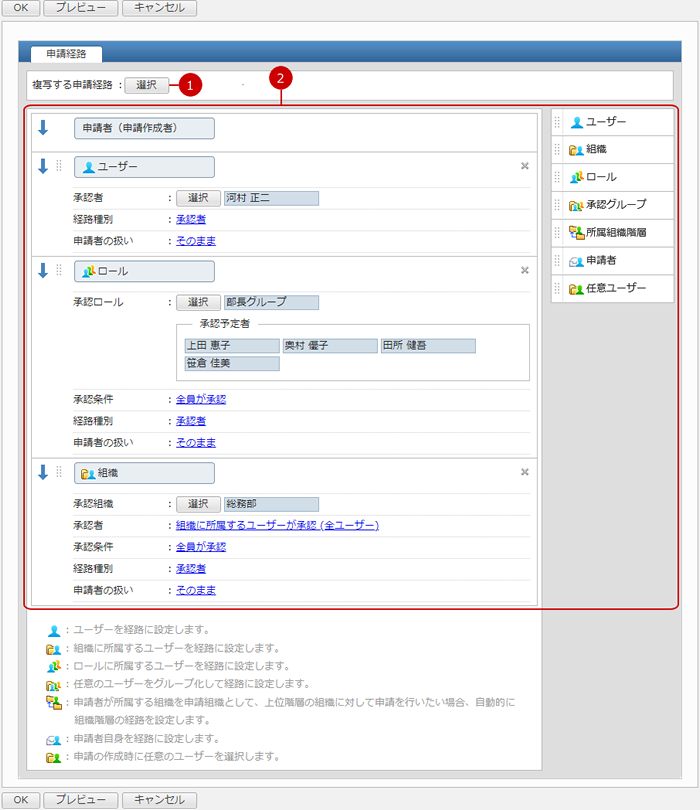Select the 組織 icon in the right palette
The height and width of the screenshot is (810, 700).
tap(577, 149)
